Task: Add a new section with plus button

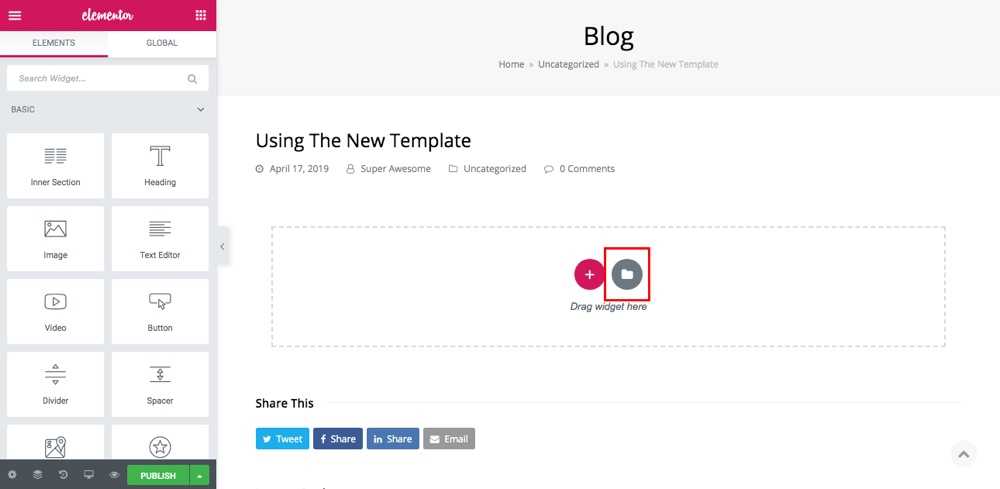Action: pyautogui.click(x=589, y=274)
